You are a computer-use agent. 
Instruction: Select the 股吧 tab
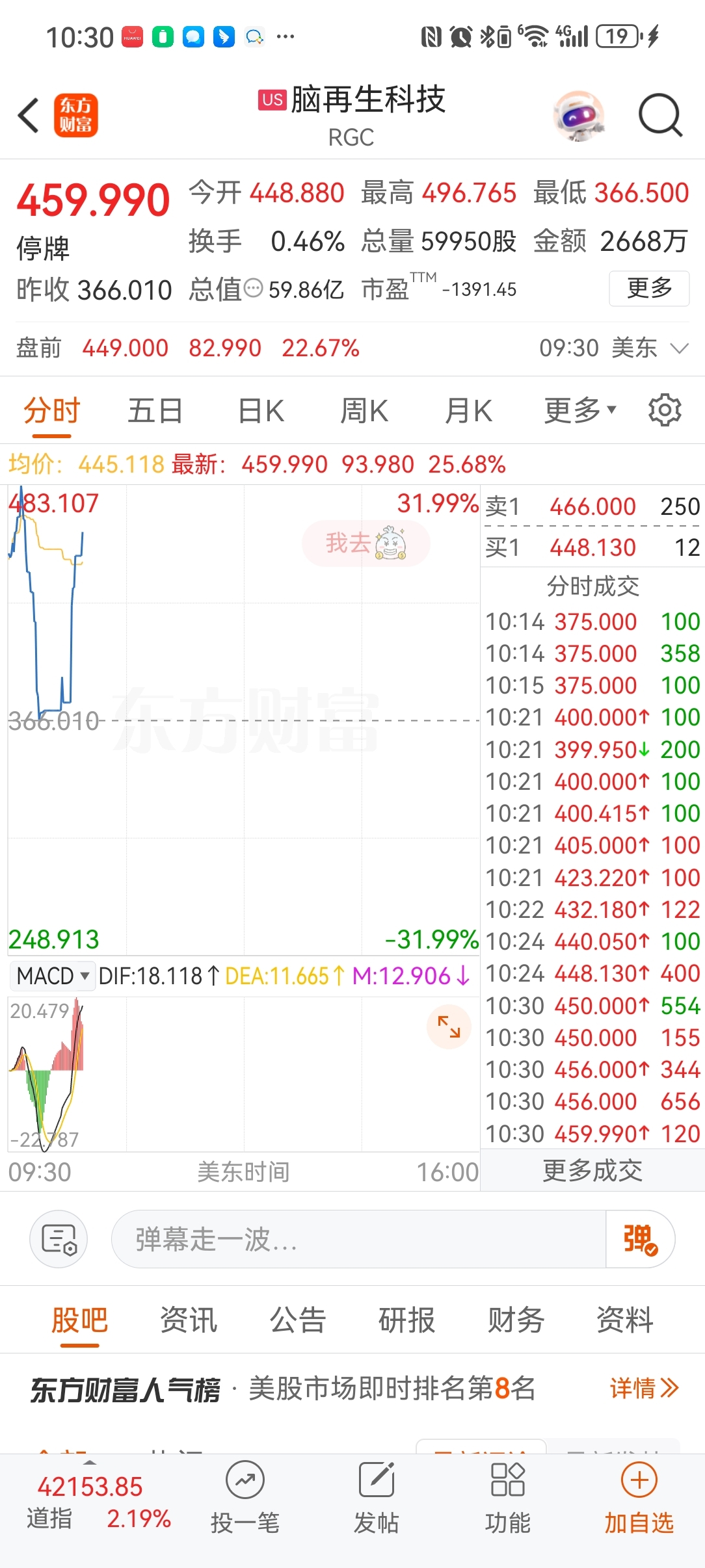79,1320
